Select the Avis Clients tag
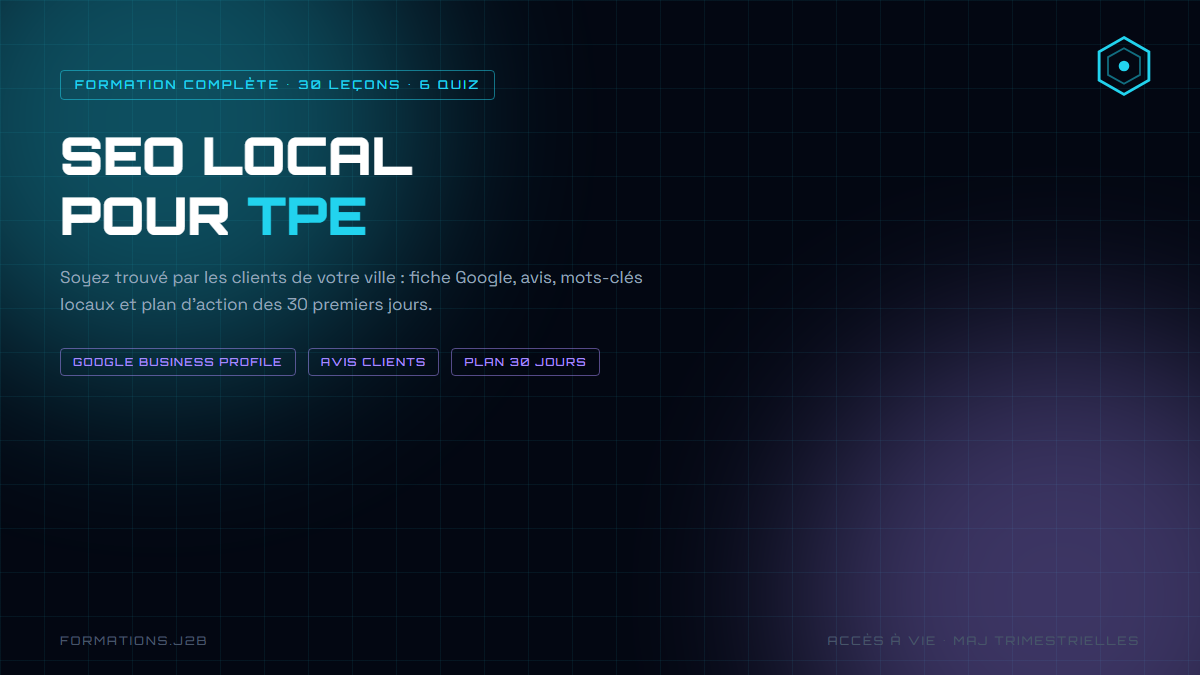The height and width of the screenshot is (675, 1200). point(373,362)
